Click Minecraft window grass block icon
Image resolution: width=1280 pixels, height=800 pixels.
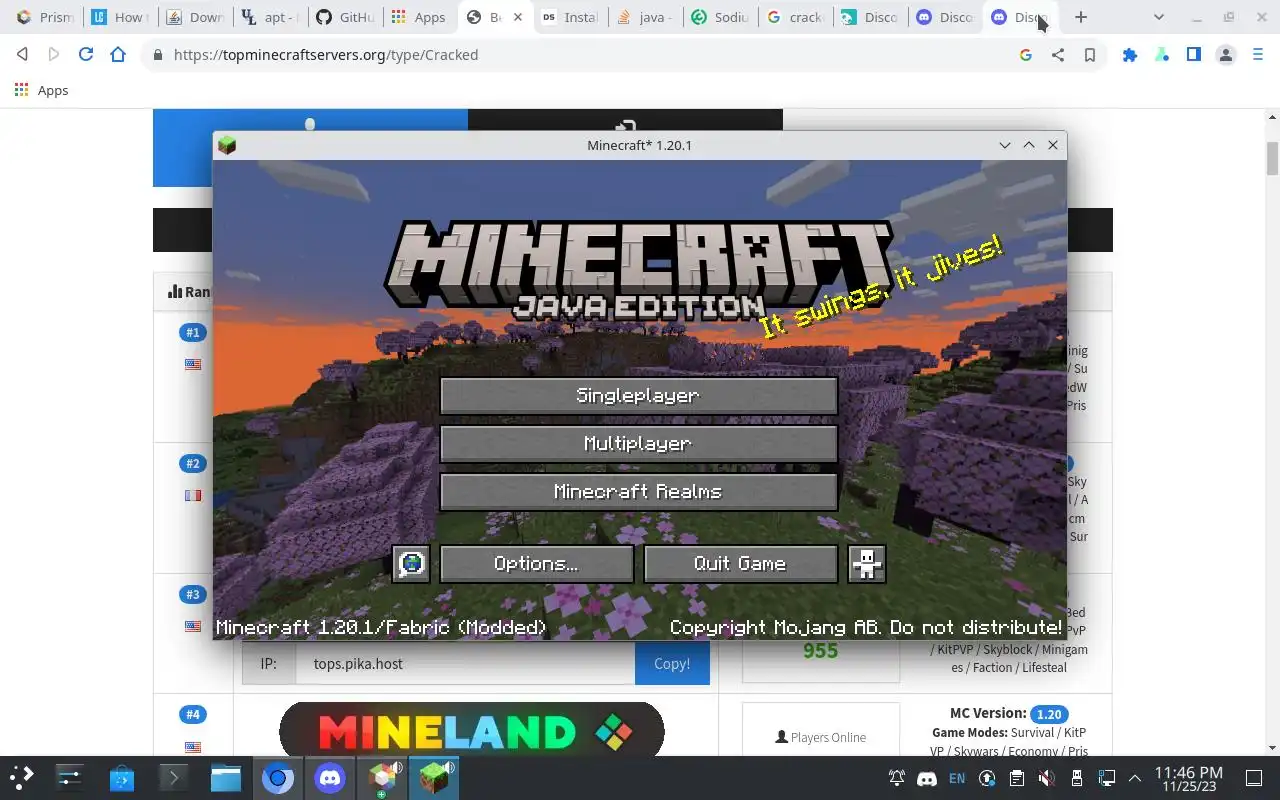(227, 145)
